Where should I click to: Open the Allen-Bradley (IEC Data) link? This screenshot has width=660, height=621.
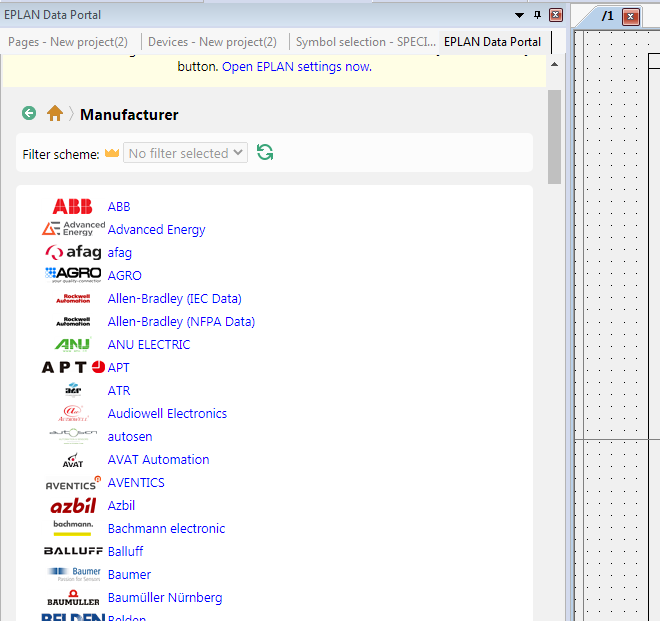tap(174, 299)
